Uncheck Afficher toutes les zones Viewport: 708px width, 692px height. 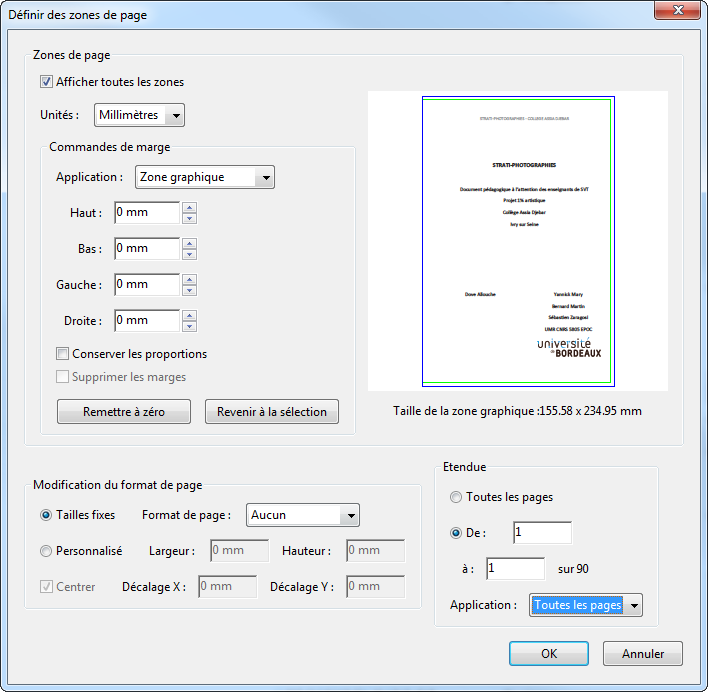click(46, 82)
